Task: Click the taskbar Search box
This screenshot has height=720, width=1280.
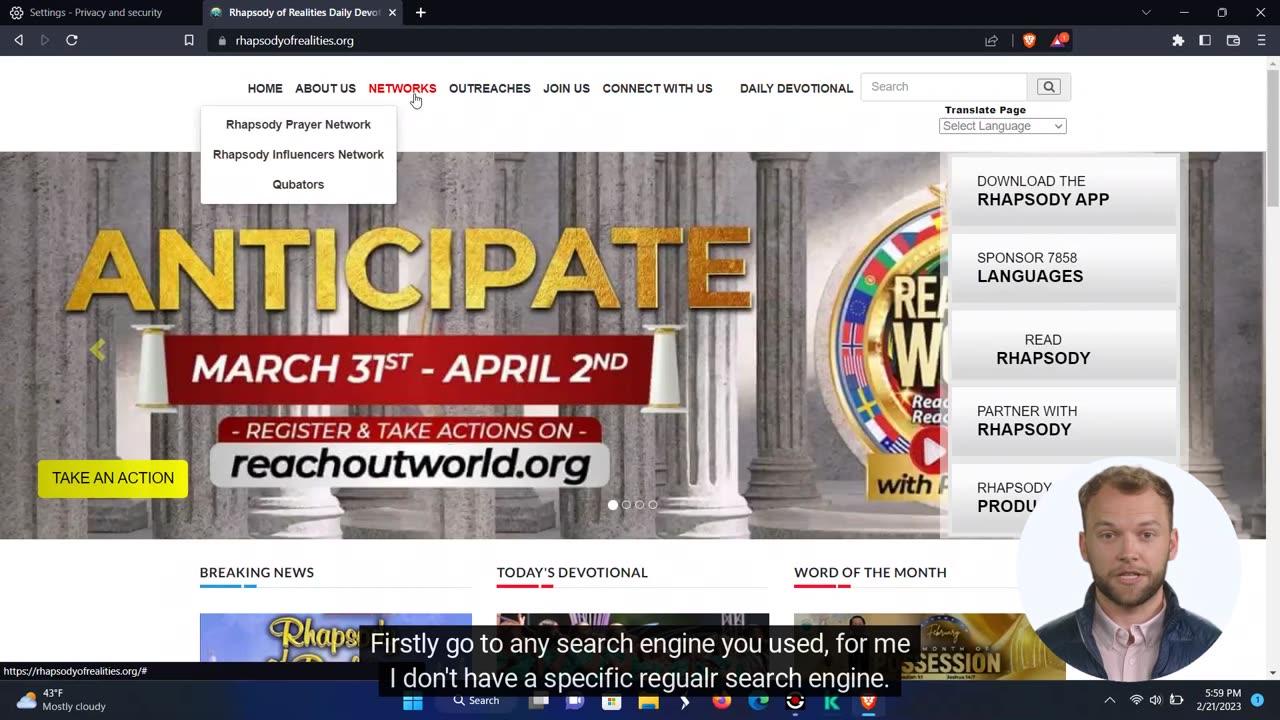Action: click(476, 700)
